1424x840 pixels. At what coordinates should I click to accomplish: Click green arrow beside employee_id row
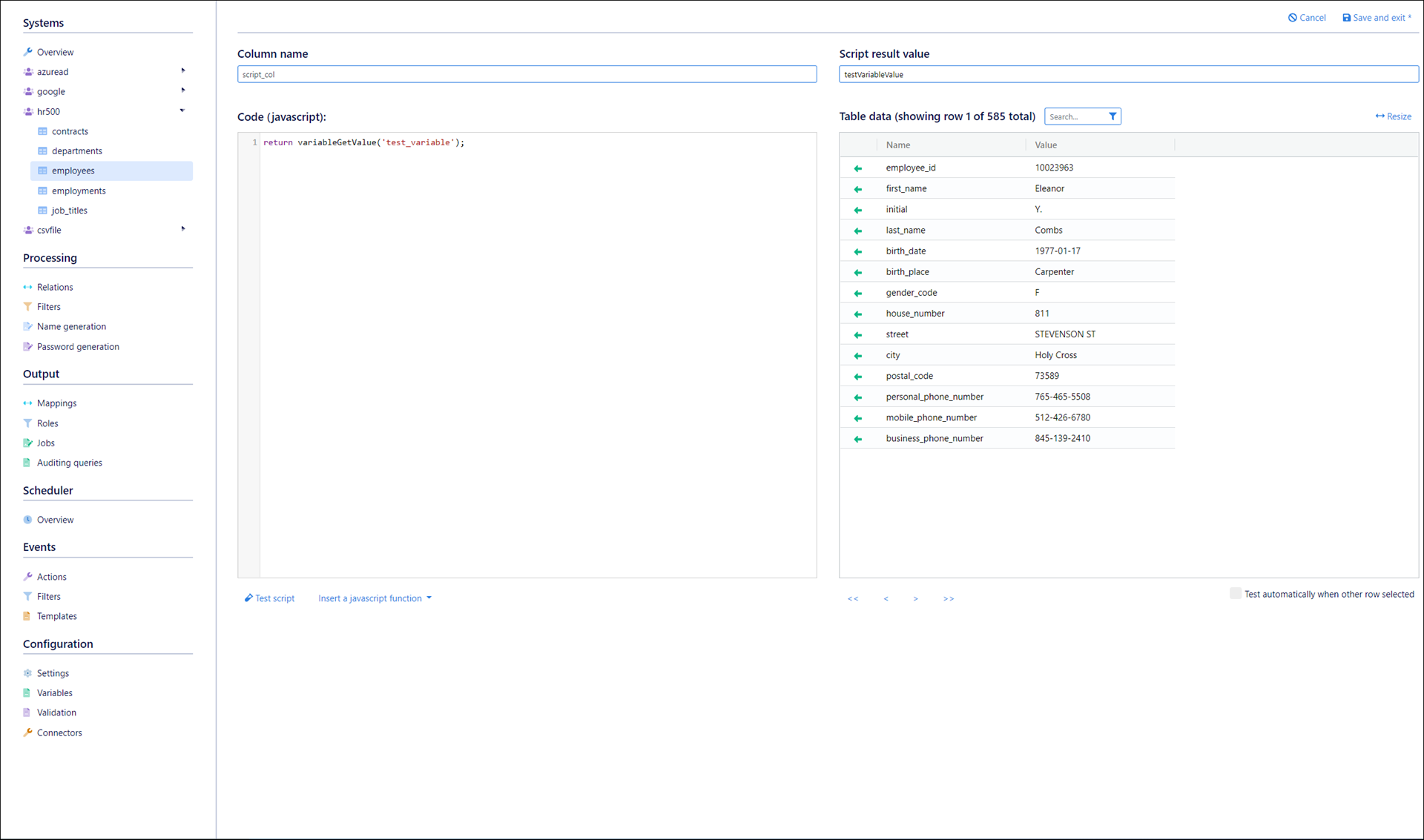pyautogui.click(x=858, y=168)
